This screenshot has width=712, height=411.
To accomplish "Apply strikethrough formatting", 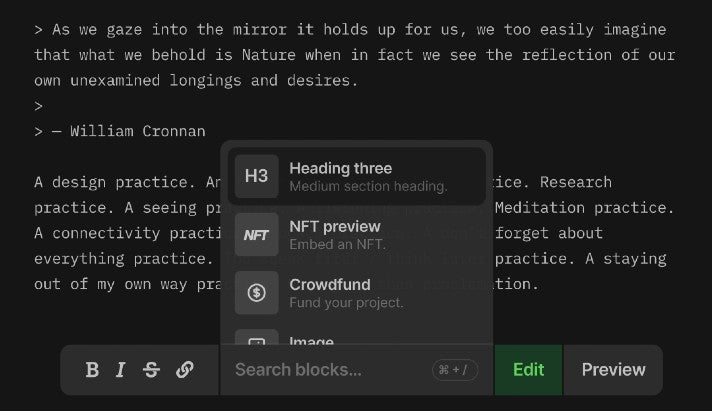I will click(x=151, y=370).
